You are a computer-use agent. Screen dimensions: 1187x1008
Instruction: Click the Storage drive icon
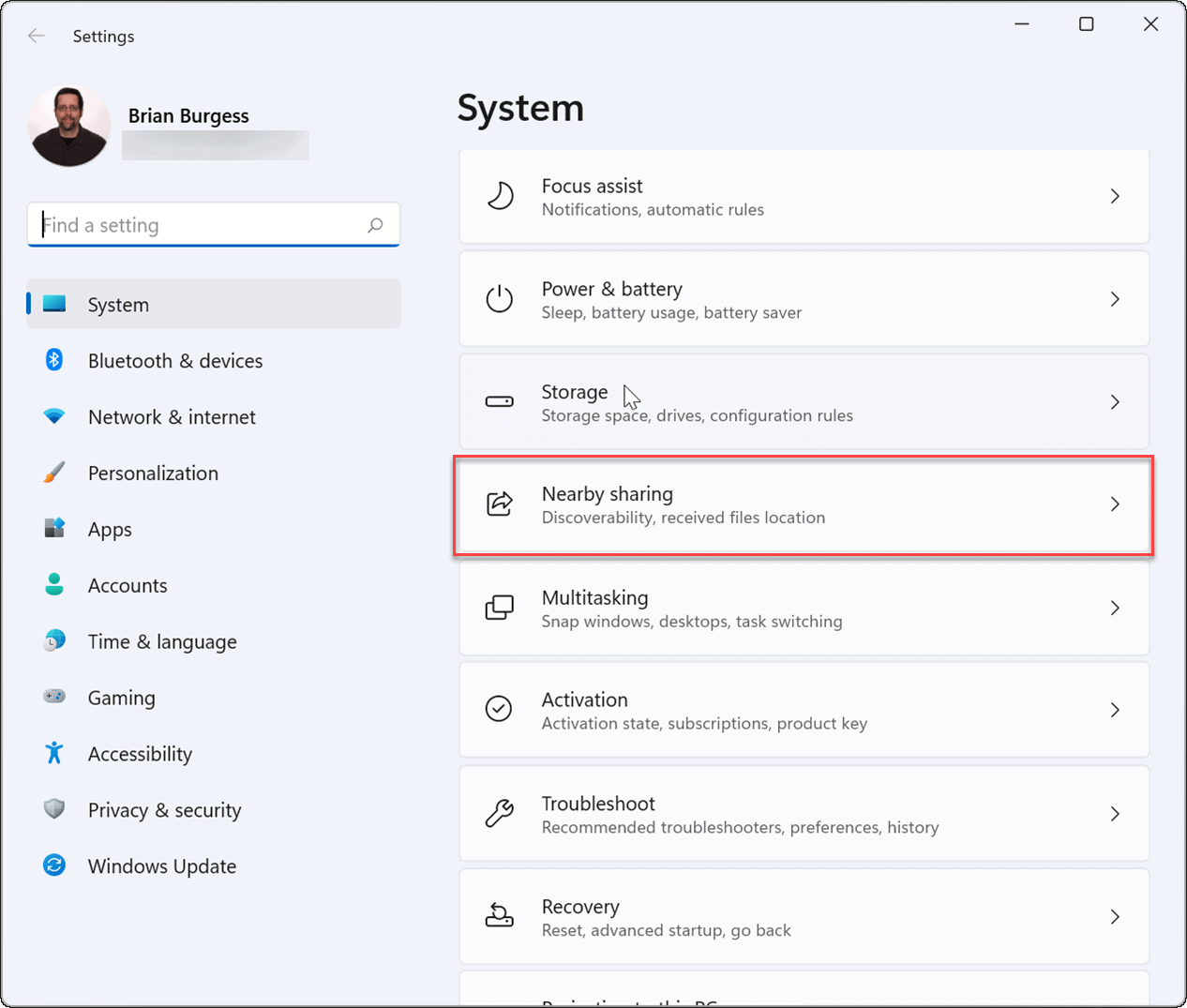500,401
